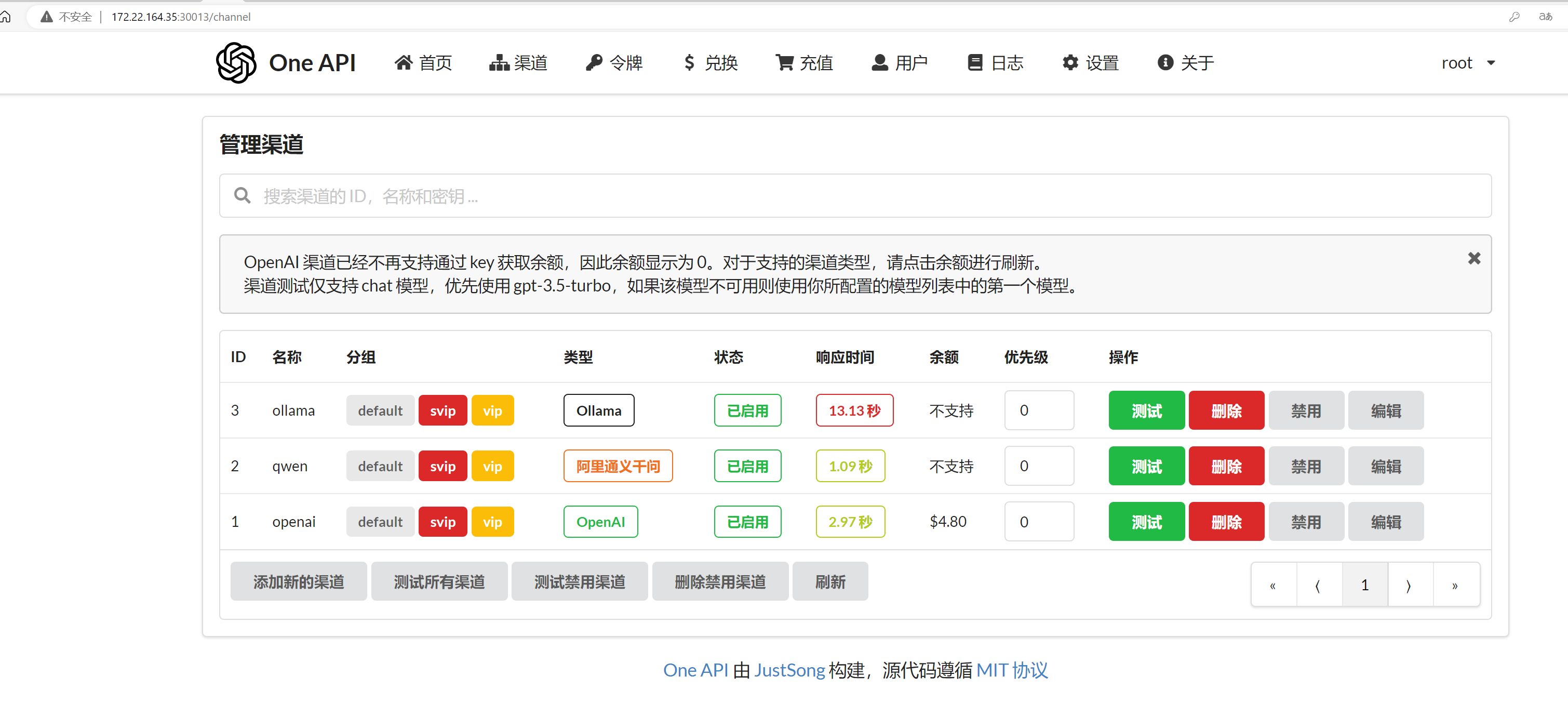Expand the root user dropdown

[1468, 63]
